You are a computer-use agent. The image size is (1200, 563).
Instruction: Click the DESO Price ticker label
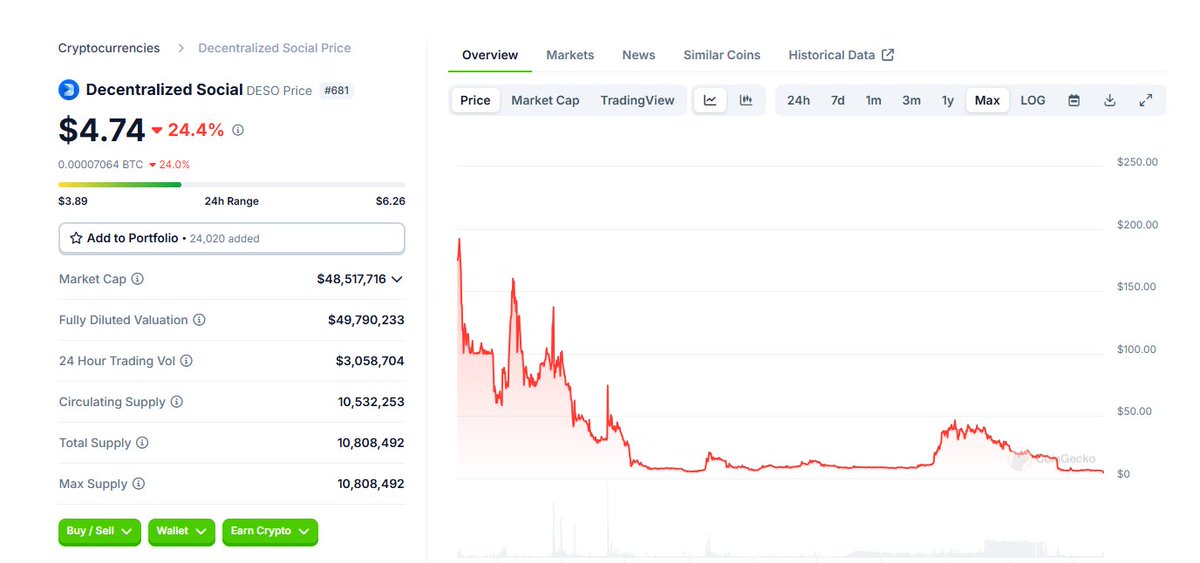[279, 91]
